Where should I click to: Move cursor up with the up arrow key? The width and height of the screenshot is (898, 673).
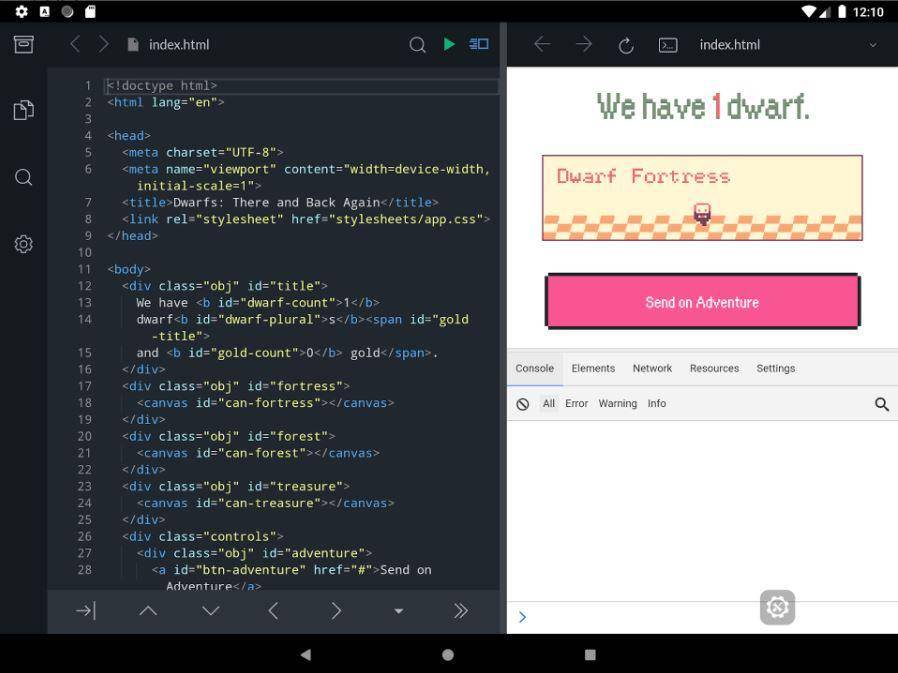(148, 611)
